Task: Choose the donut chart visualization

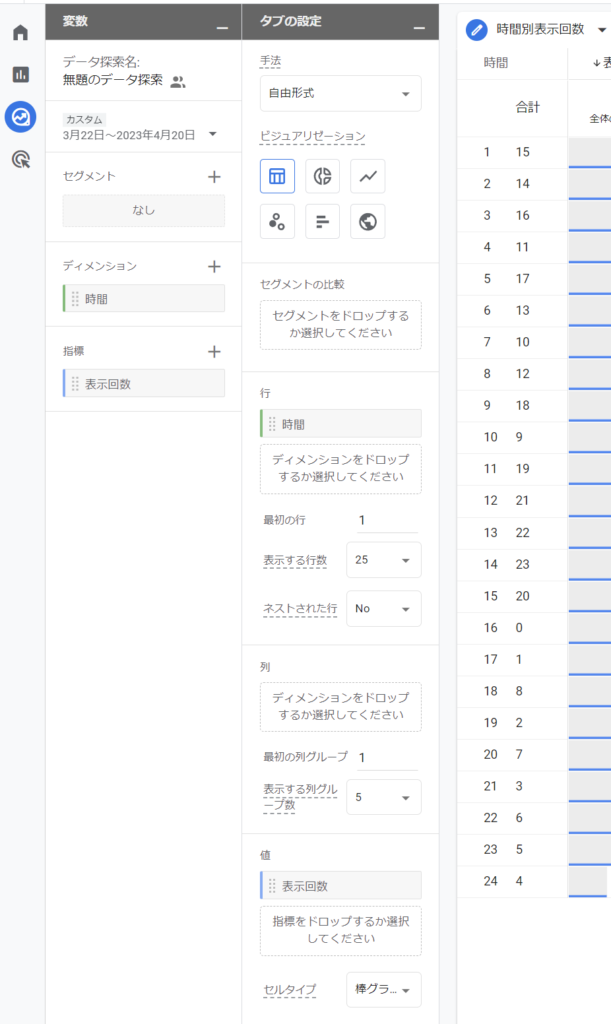Action: pos(322,176)
